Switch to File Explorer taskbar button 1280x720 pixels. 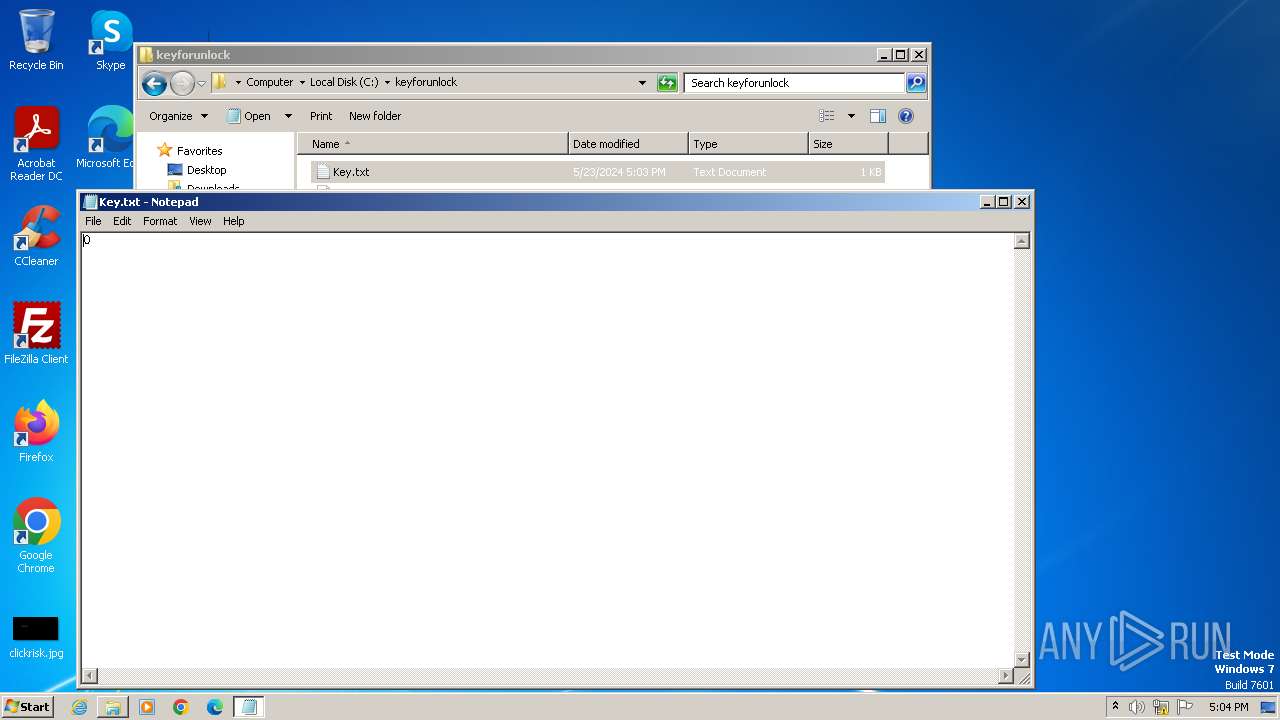pos(113,707)
